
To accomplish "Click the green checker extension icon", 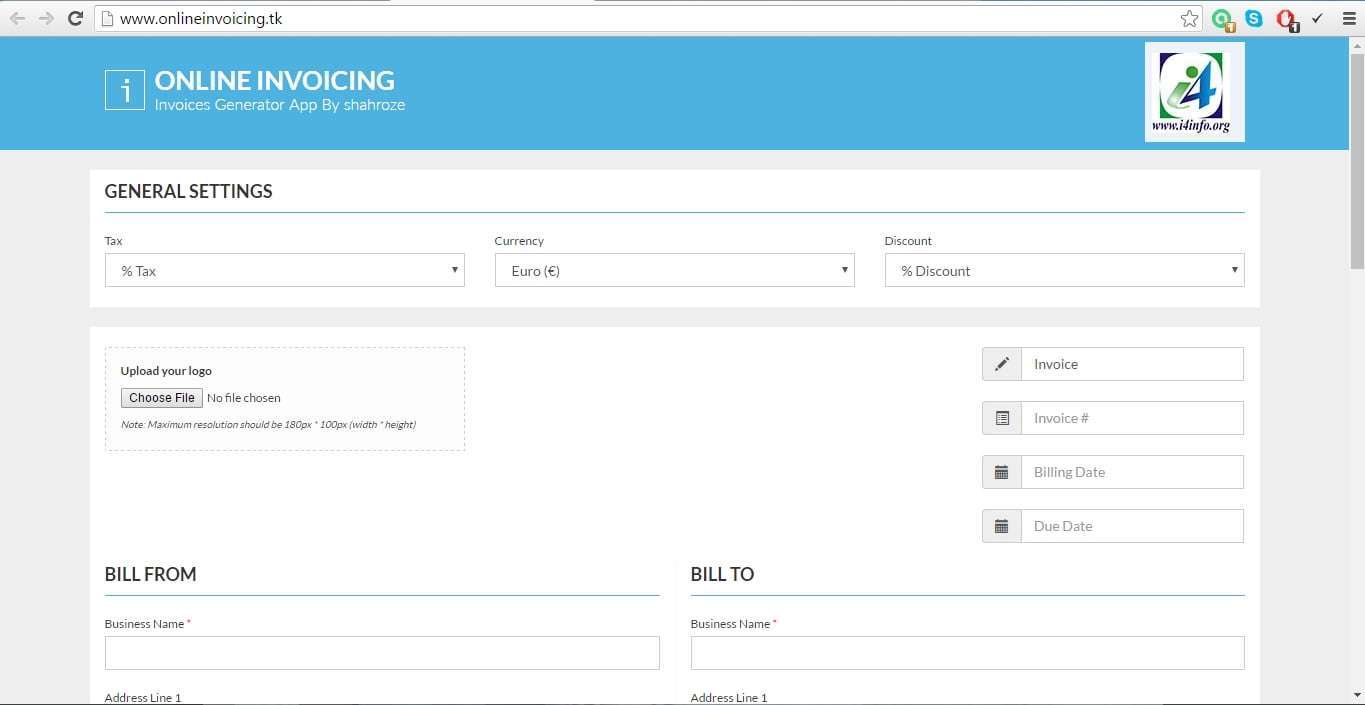I will coord(1222,18).
